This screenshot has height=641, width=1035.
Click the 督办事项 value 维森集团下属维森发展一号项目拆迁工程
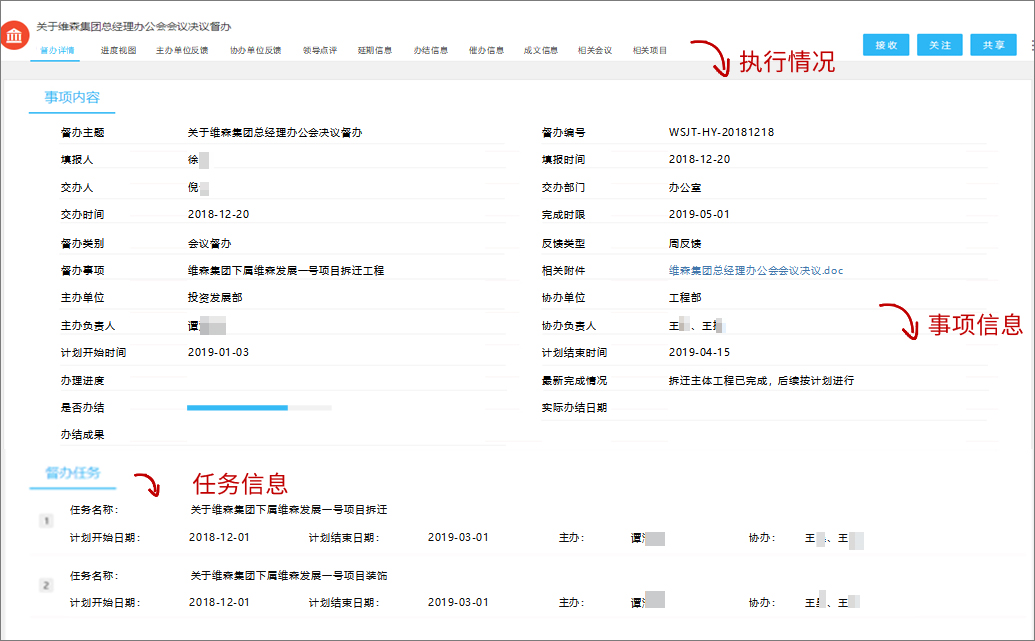tap(286, 271)
